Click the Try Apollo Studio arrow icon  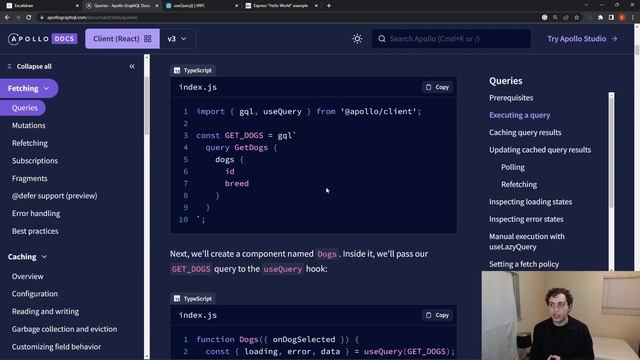pos(614,39)
